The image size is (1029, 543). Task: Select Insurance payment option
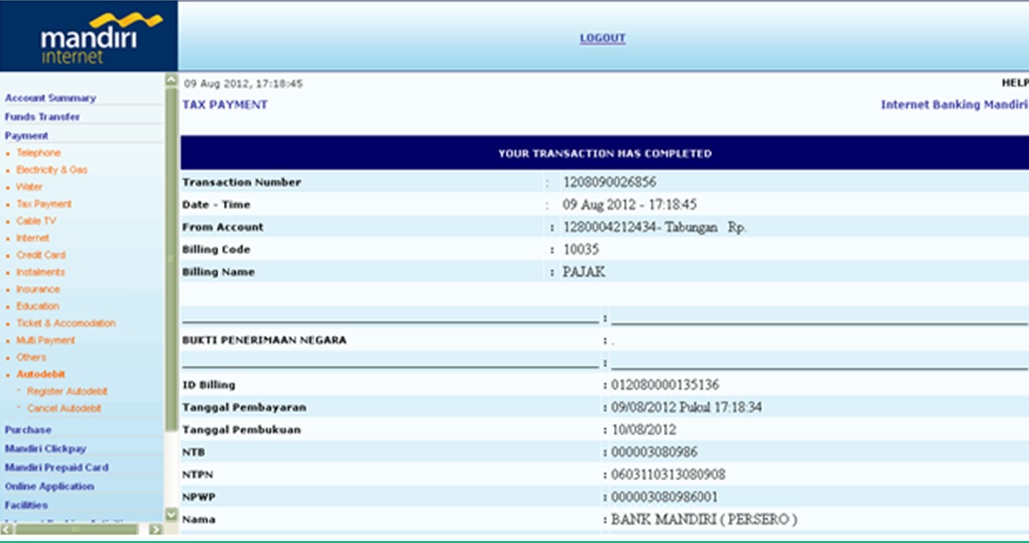click(x=37, y=290)
